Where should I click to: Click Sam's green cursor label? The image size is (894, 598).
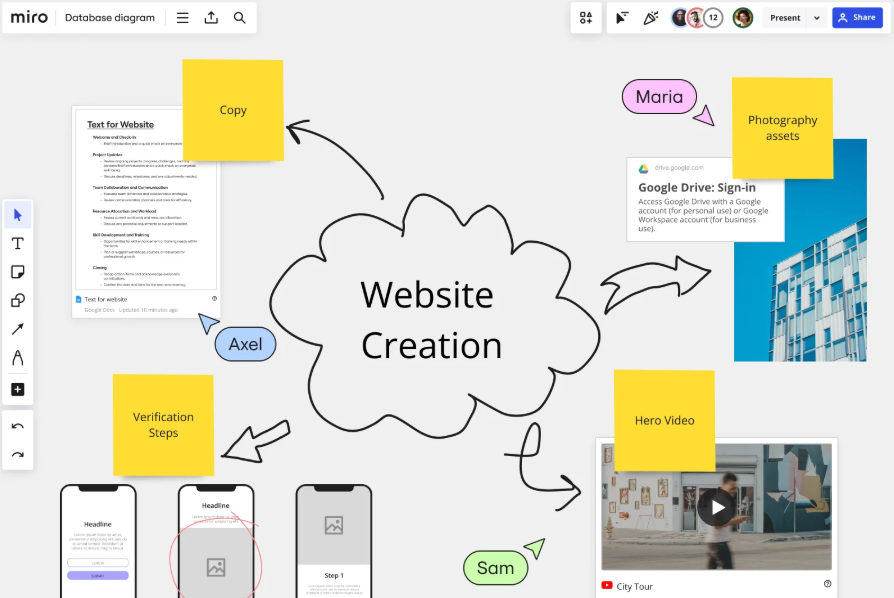point(495,568)
